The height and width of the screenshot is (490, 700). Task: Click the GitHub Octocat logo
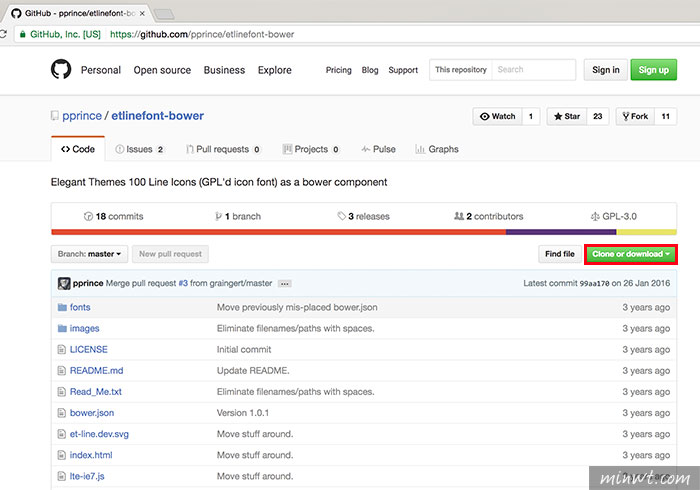[x=61, y=70]
